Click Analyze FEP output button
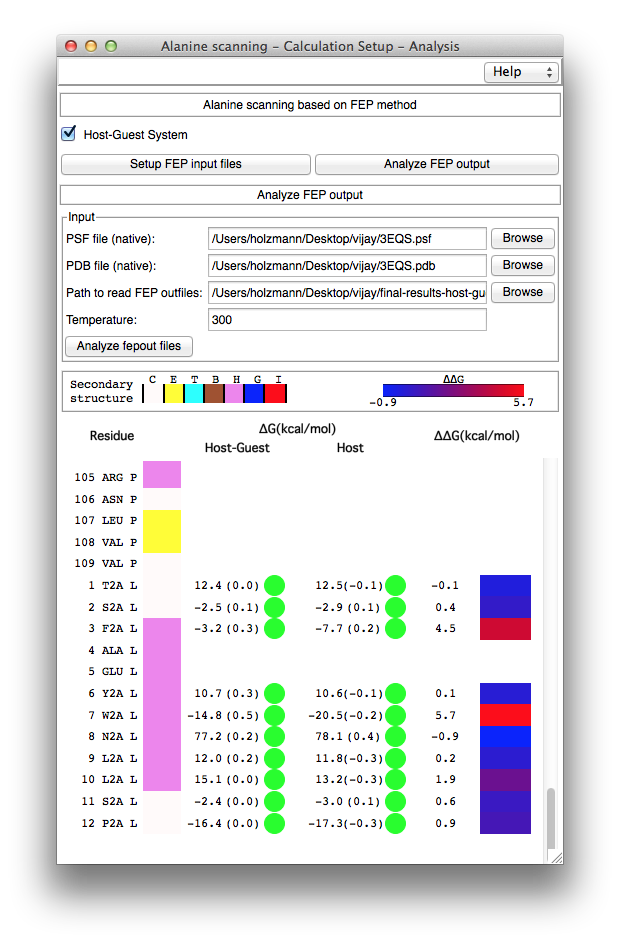Image resolution: width=620 pixels, height=943 pixels. [436, 164]
